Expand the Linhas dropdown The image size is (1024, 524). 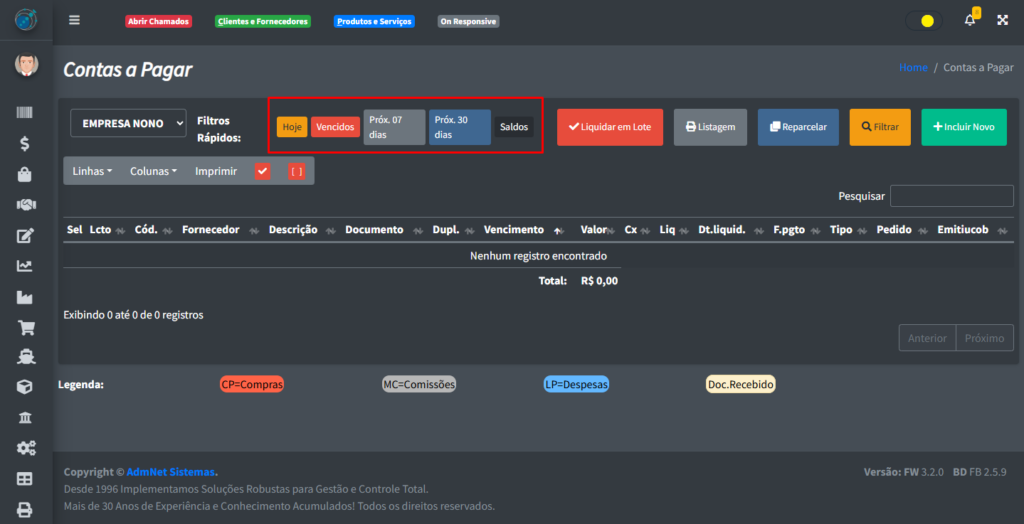click(x=92, y=171)
